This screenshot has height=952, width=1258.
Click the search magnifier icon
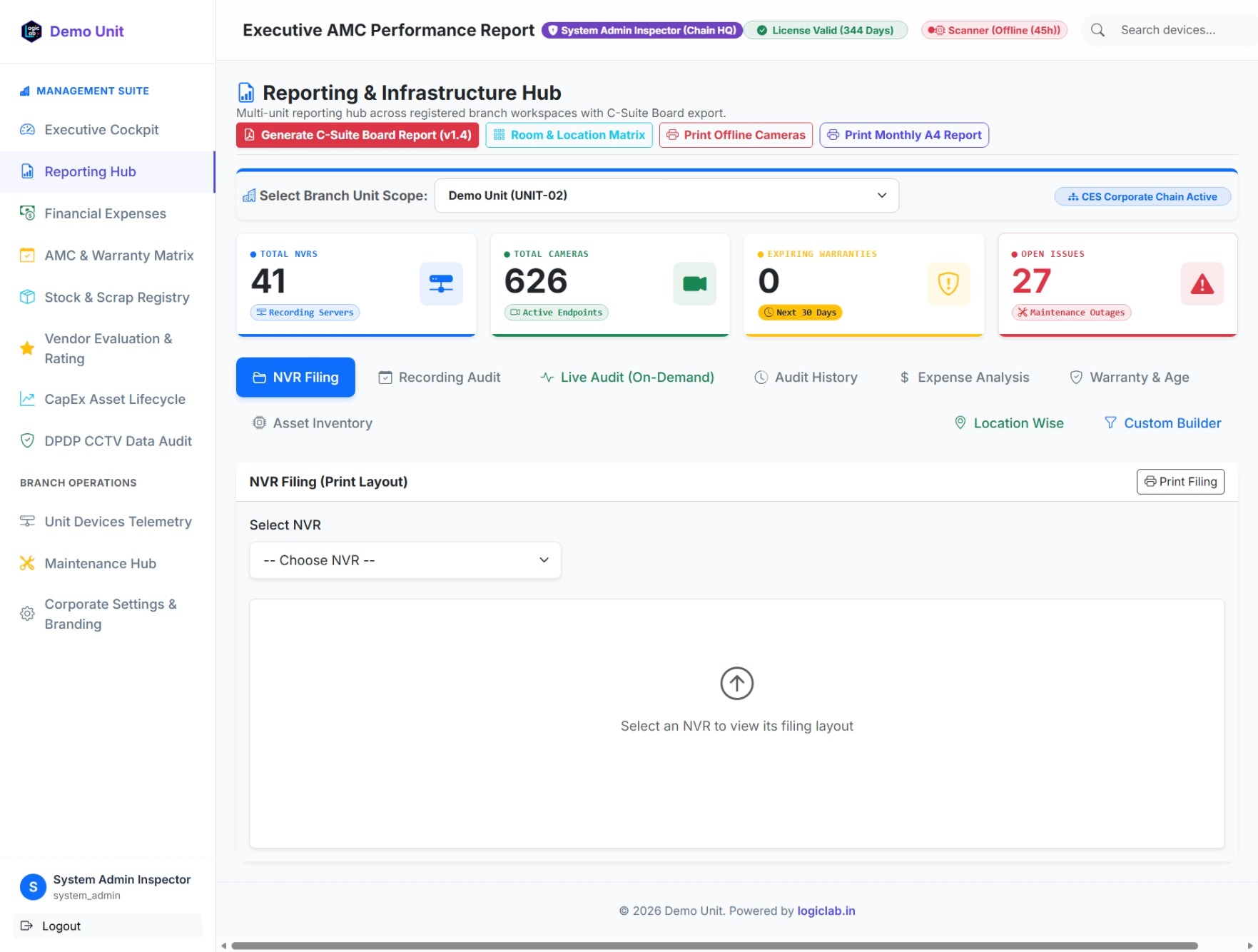1098,30
